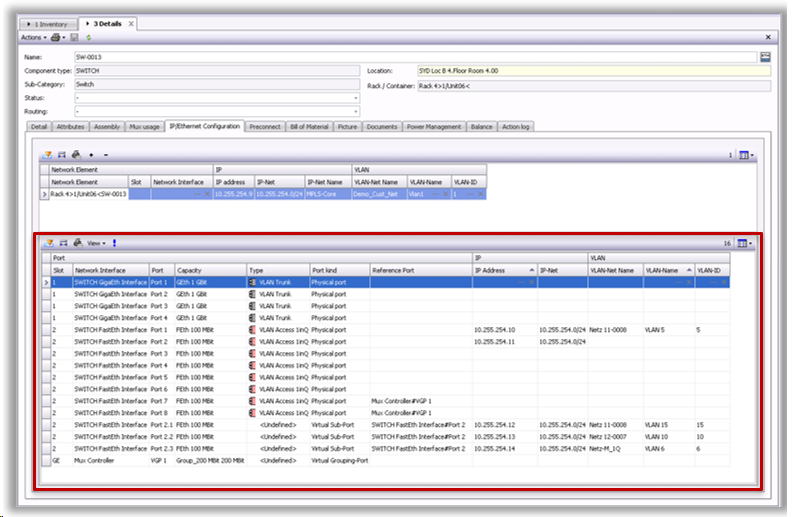Screen dimensions: 792x517
Task: Switch to the 1 Inventory tab
Action: point(48,24)
